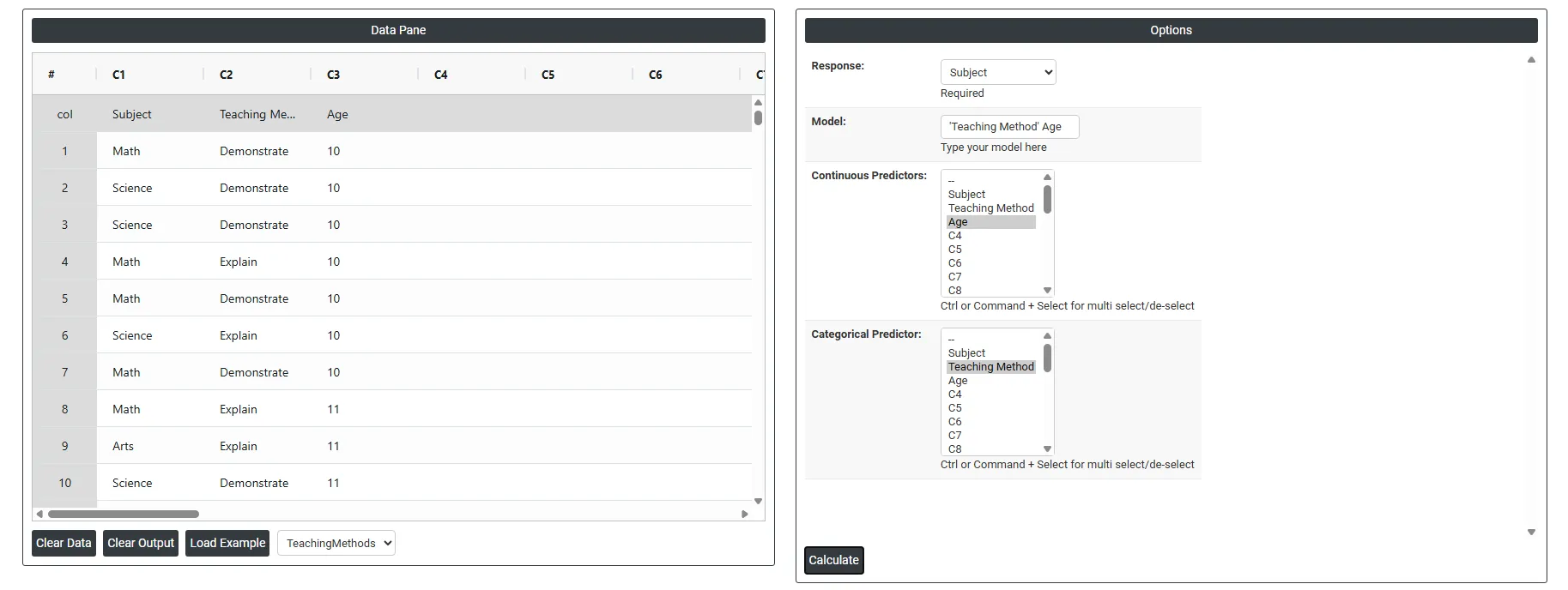Click the C6 column header
Viewport: 1568px width, 590px height.
[687, 75]
